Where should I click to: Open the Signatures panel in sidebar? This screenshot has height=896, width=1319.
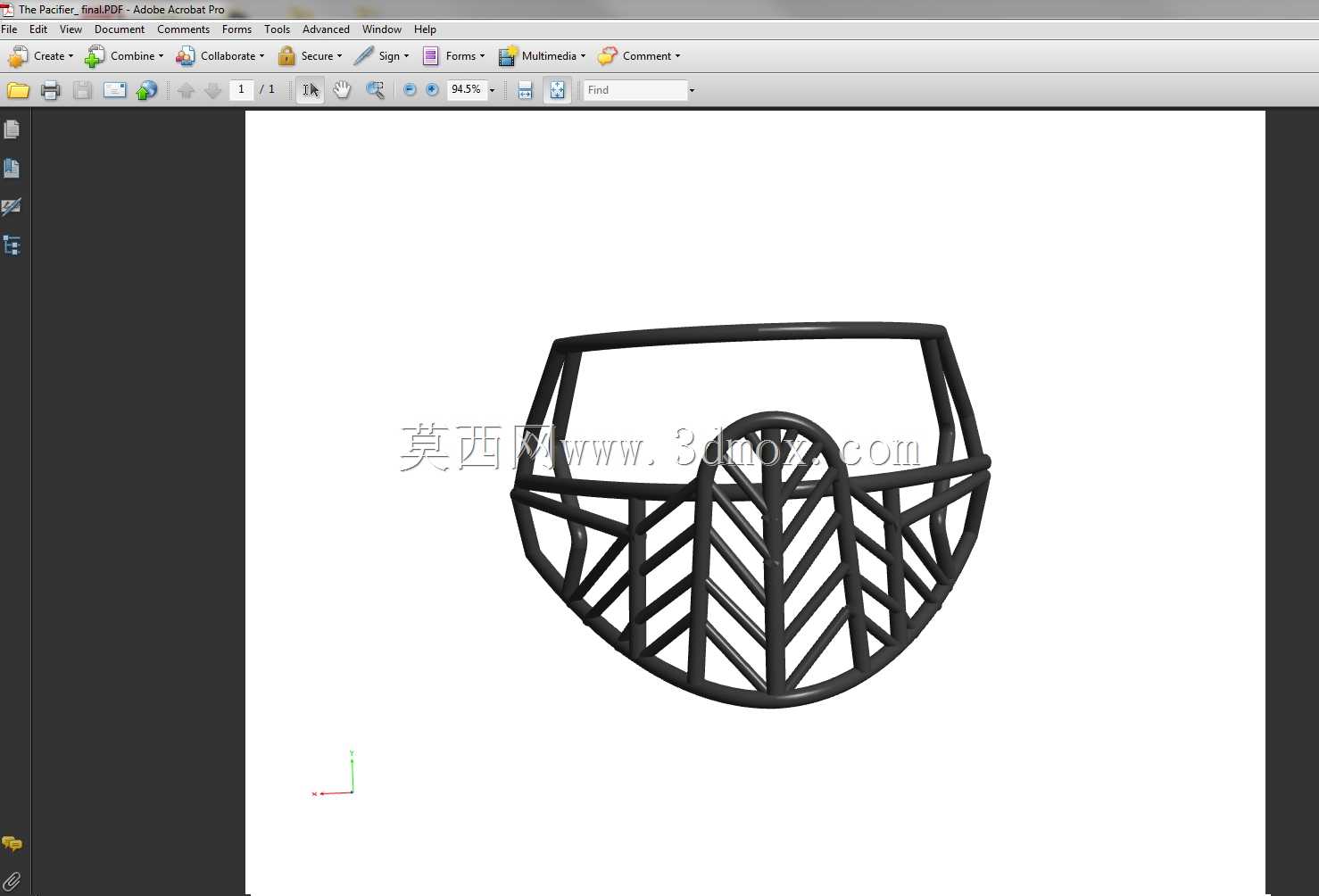point(12,206)
